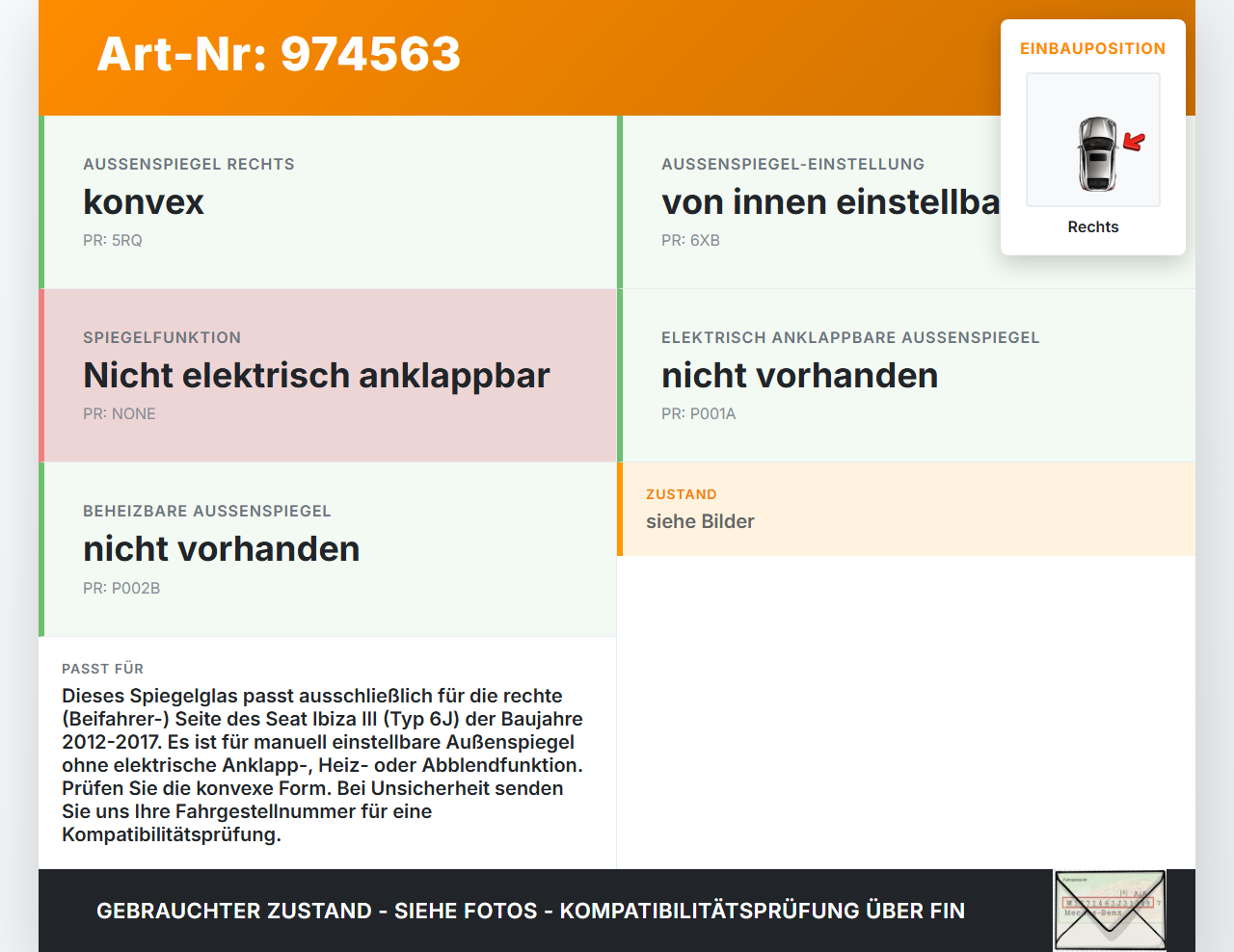This screenshot has width=1234, height=952.
Task: Click ELEKTRISCH ANKLAPPBARE AUSSENSPIEGEL label
Action: click(x=850, y=337)
